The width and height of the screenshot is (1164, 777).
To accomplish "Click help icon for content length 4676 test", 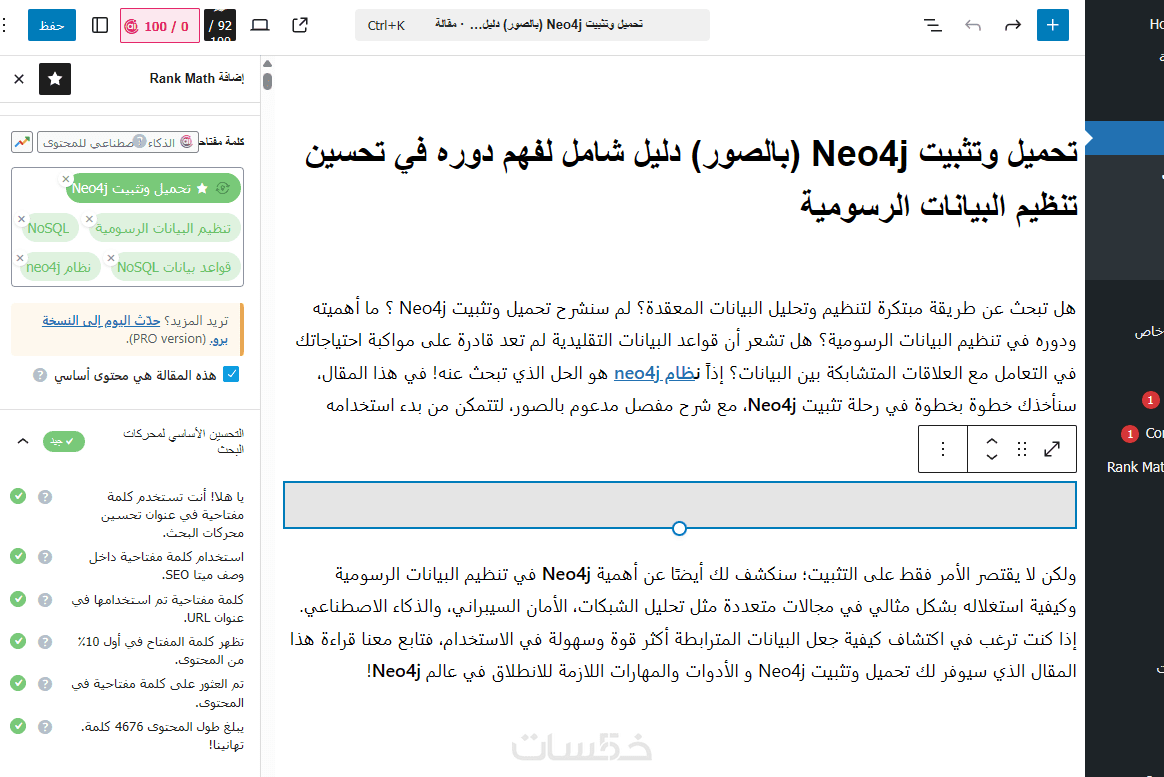I will (x=45, y=727).
